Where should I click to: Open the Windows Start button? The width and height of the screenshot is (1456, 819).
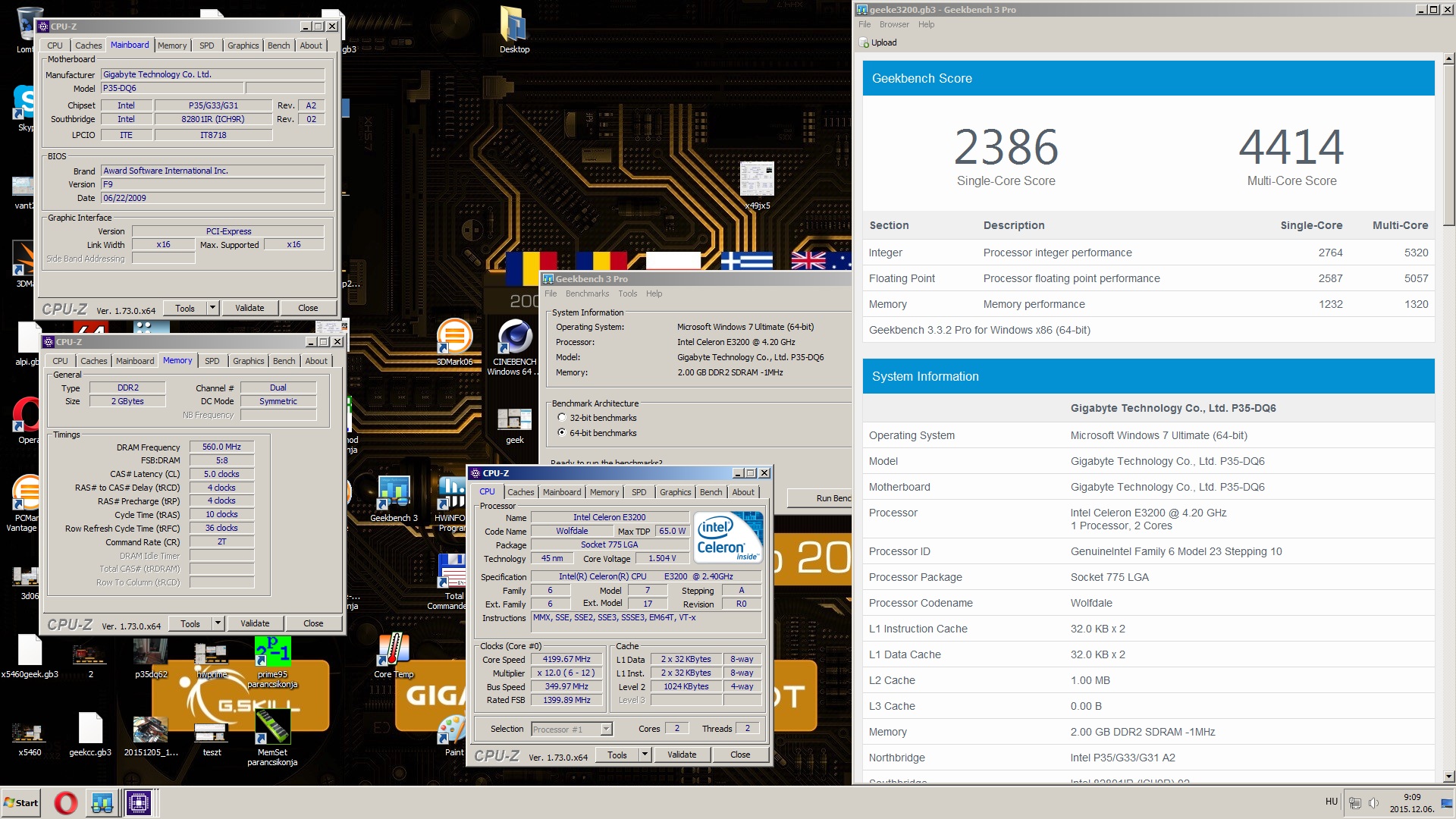(21, 803)
